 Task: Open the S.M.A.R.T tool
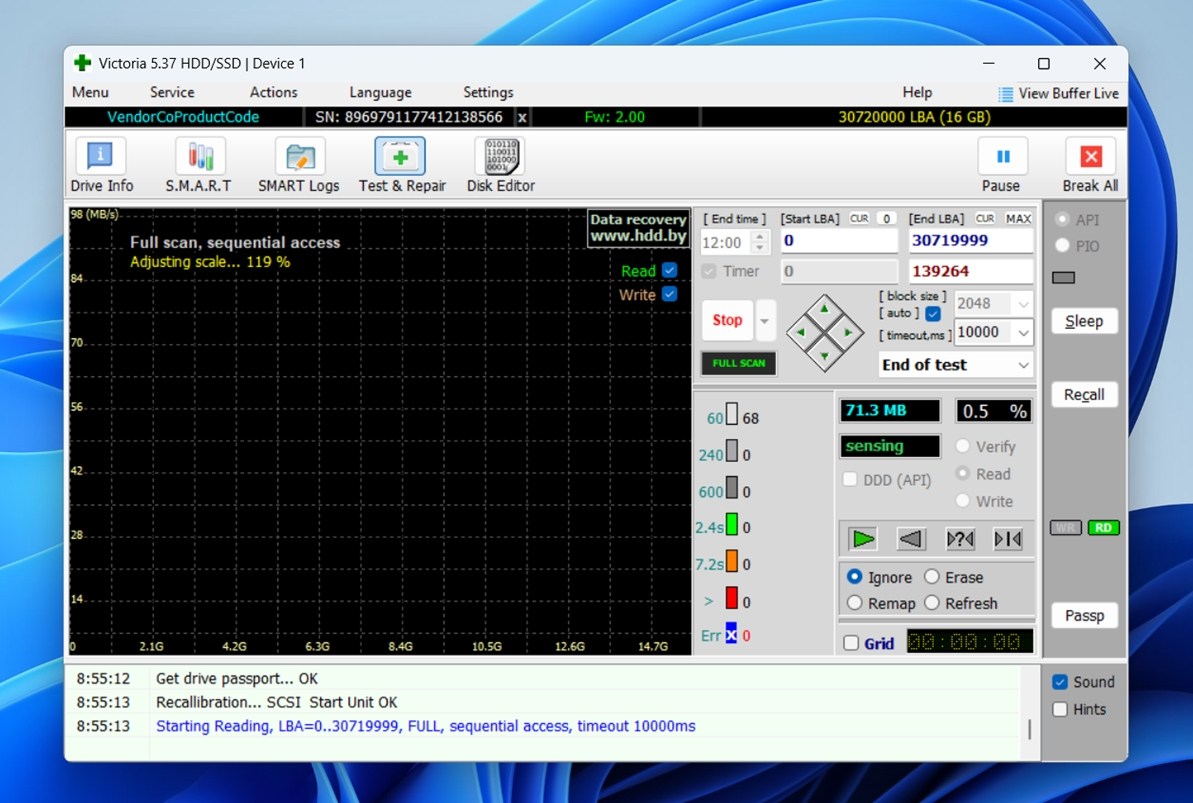pyautogui.click(x=199, y=159)
